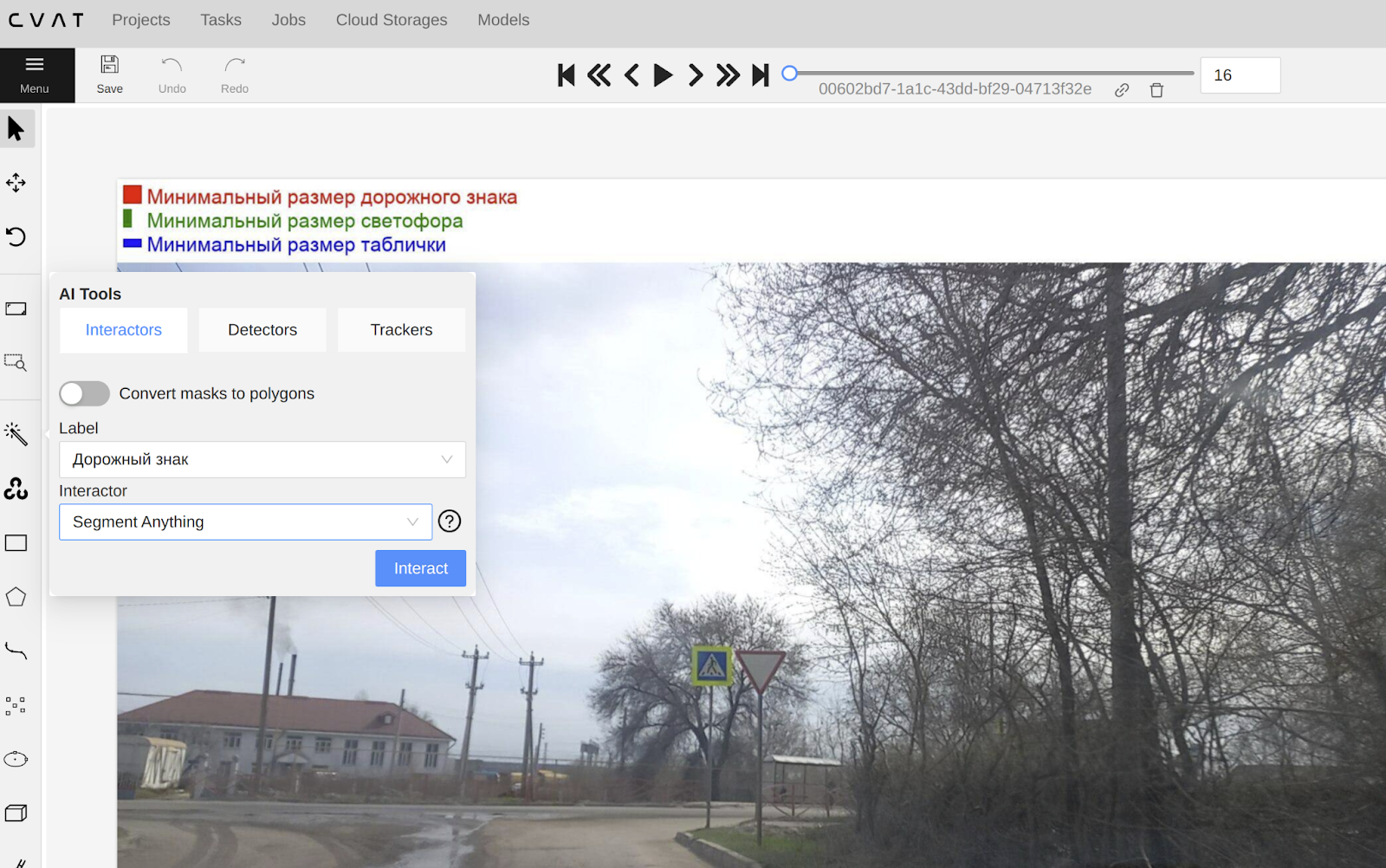This screenshot has width=1386, height=868.
Task: Jump forward multiple frames
Action: (x=729, y=75)
